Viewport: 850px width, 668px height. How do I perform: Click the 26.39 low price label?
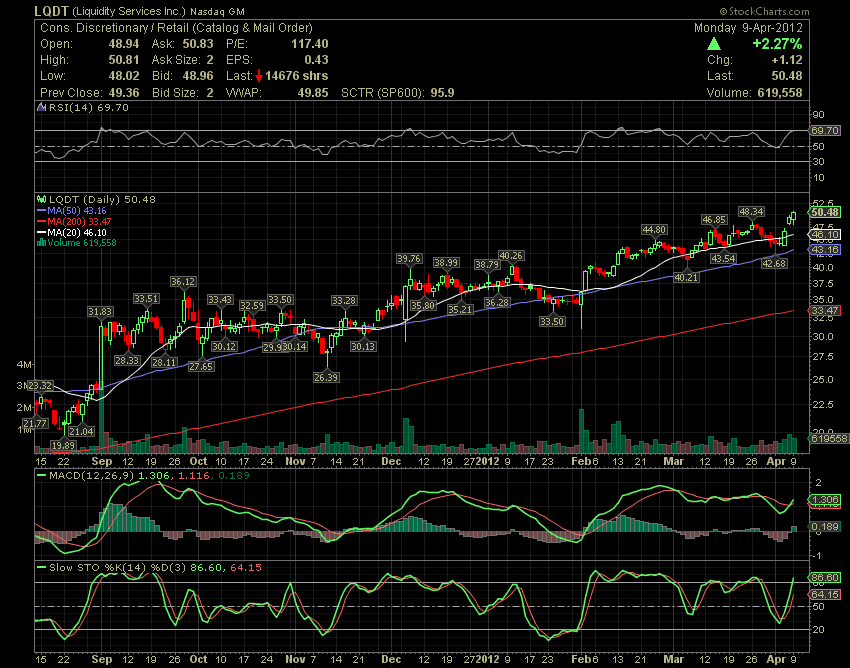pyautogui.click(x=326, y=377)
